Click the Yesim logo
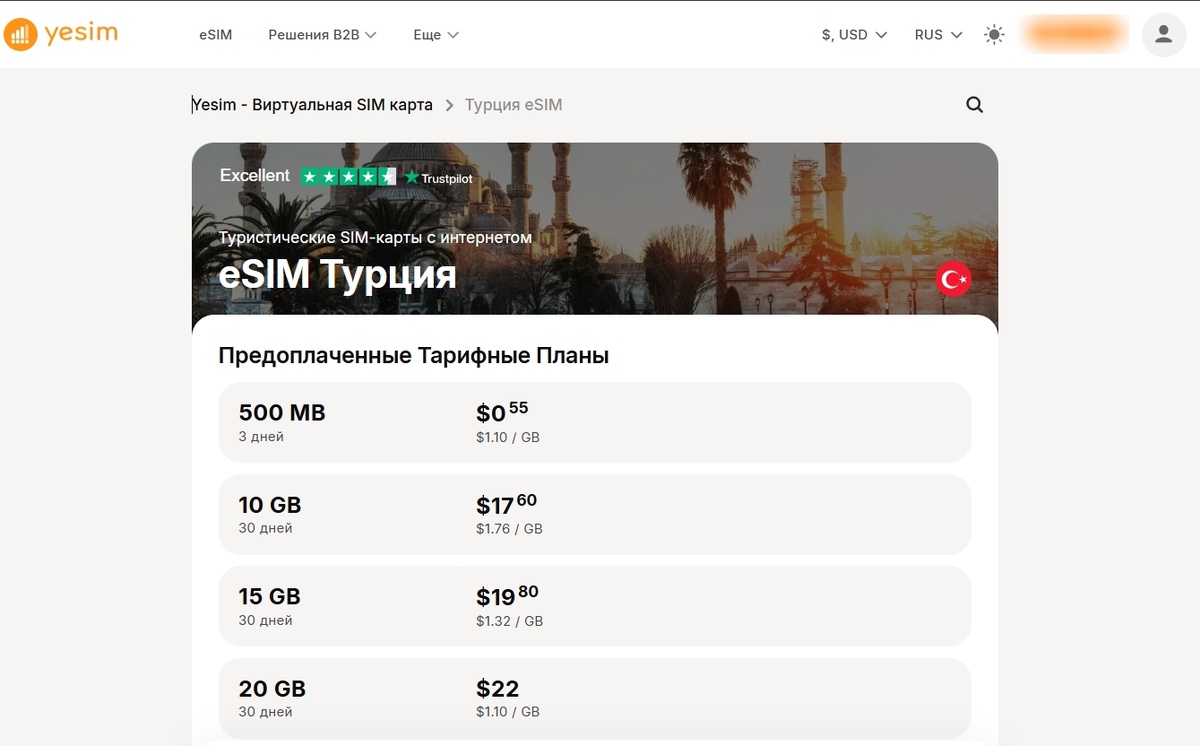The height and width of the screenshot is (746, 1200). (62, 33)
